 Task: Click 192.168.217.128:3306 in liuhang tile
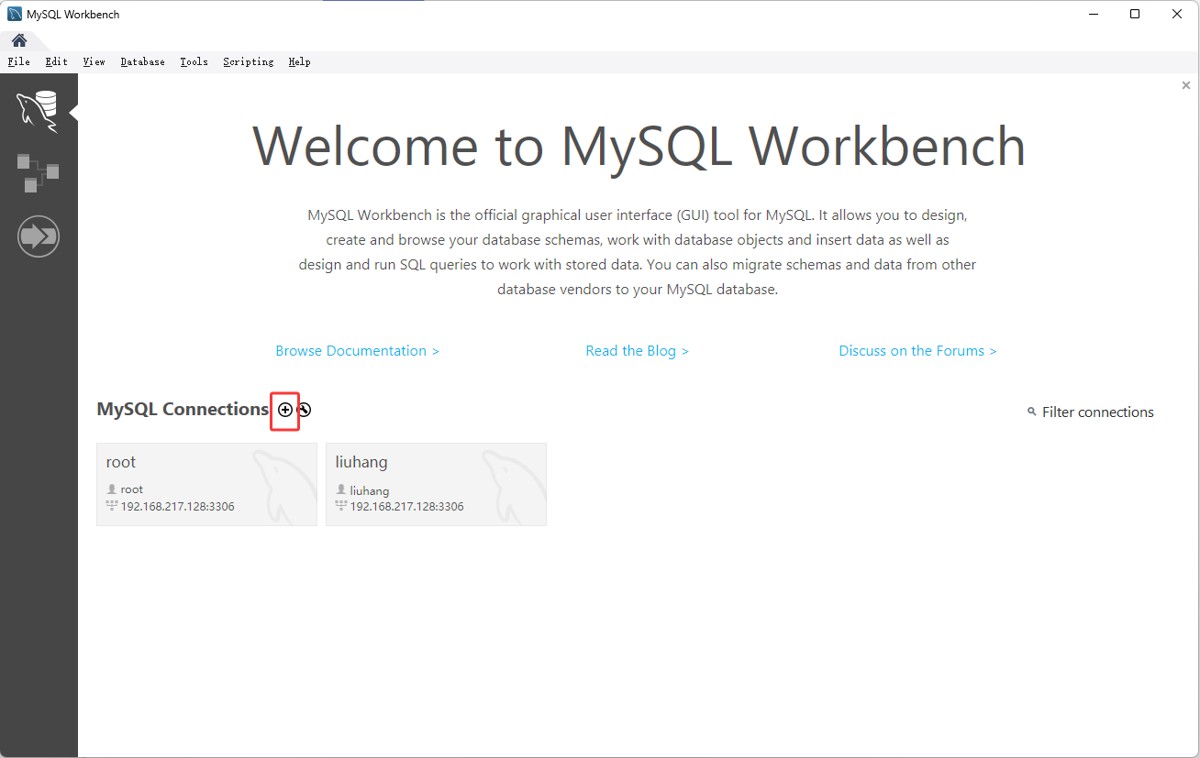[x=407, y=507]
